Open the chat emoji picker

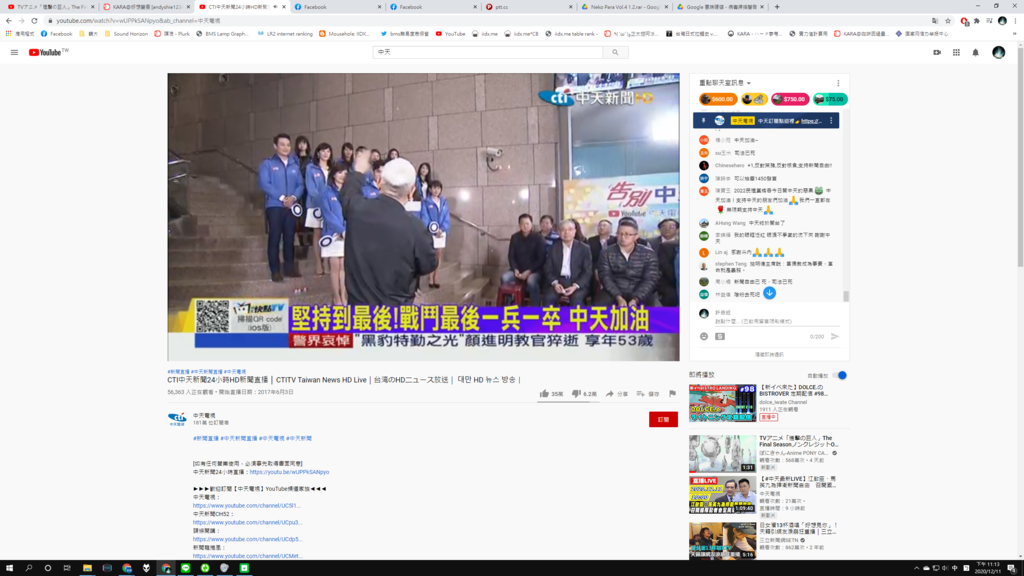[703, 336]
